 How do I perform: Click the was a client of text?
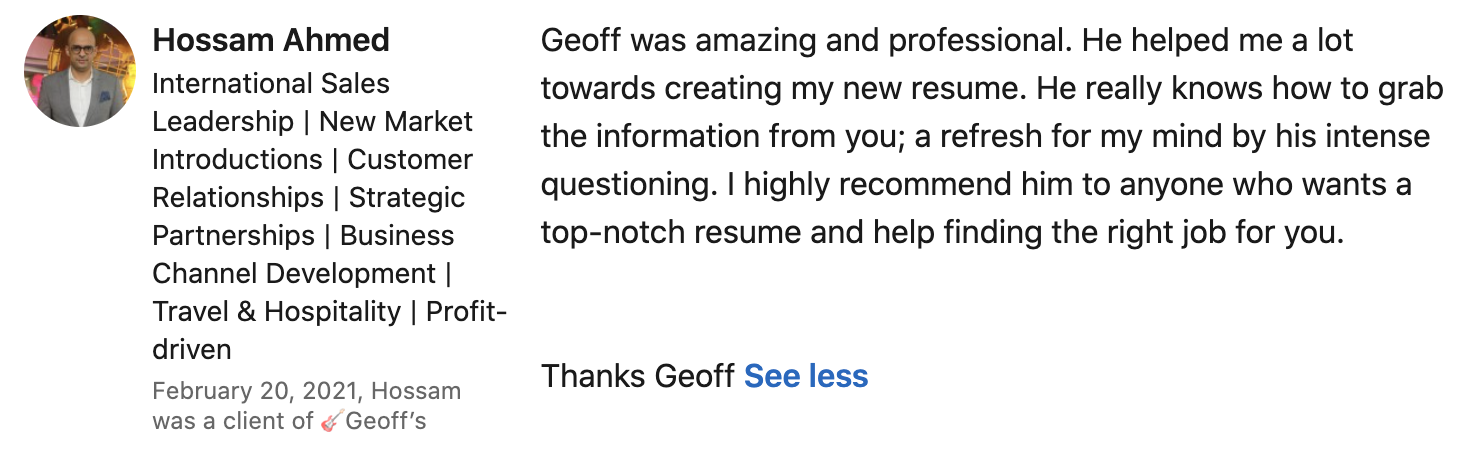click(x=233, y=421)
